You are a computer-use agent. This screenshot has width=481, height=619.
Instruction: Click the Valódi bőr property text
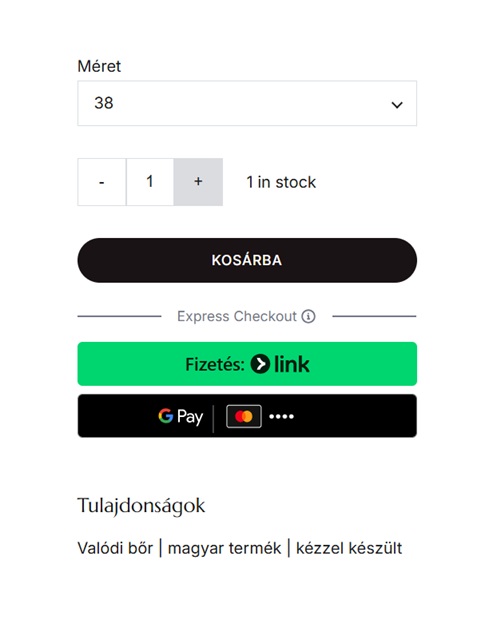pyautogui.click(x=115, y=548)
